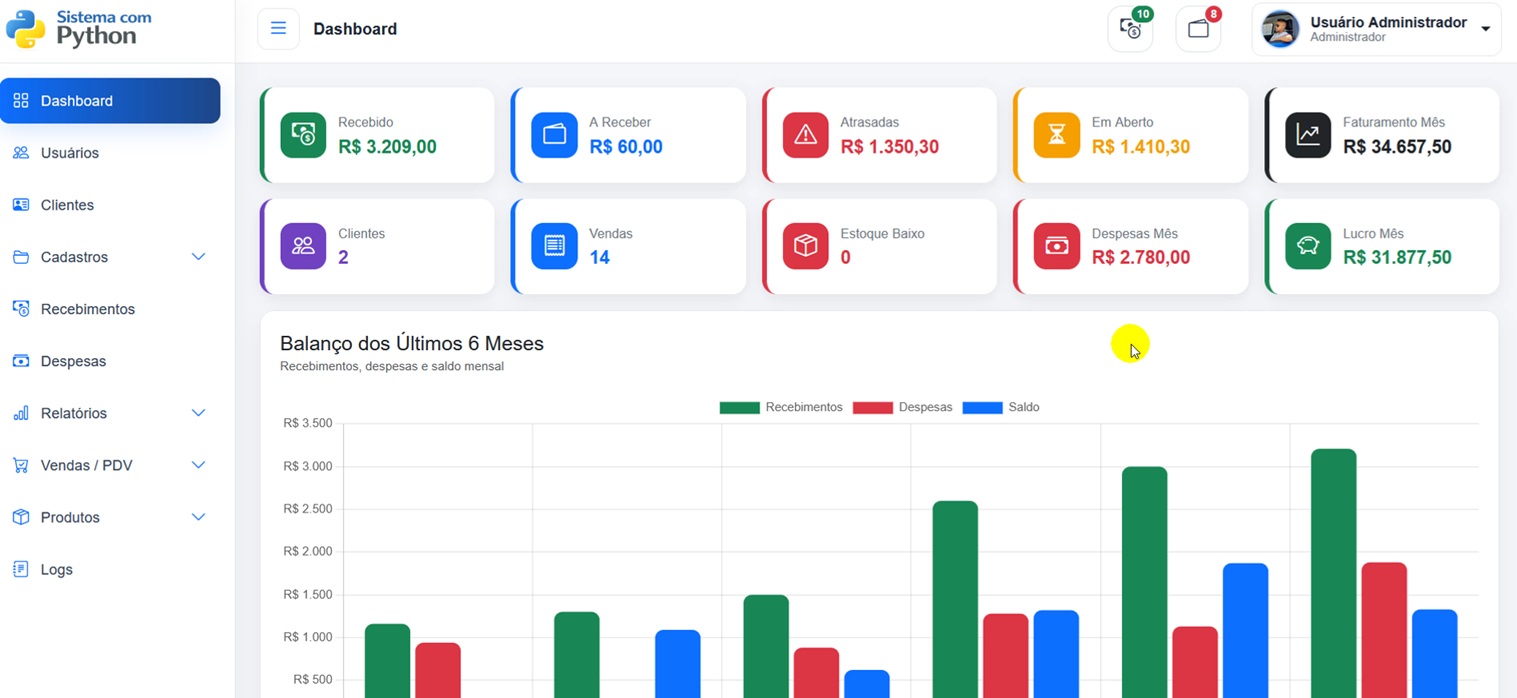The height and width of the screenshot is (698, 1517).
Task: Click the green Lucro Mês piggy bank icon
Action: pyautogui.click(x=1308, y=246)
